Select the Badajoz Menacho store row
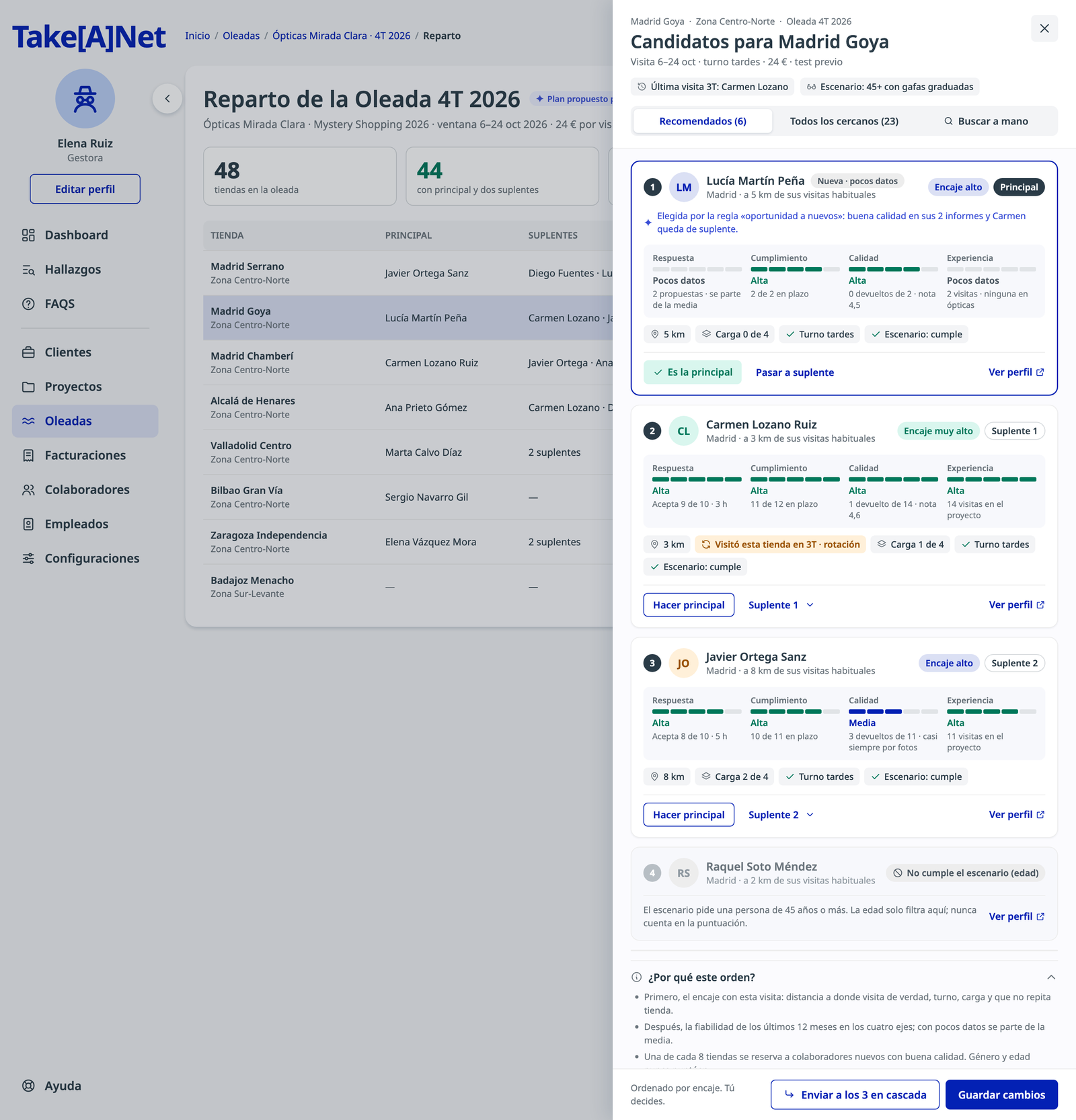 click(x=408, y=587)
